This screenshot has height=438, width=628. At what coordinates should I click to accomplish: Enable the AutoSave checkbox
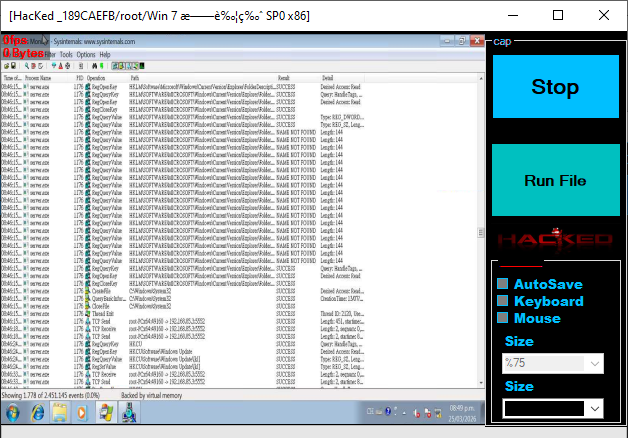[504, 284]
